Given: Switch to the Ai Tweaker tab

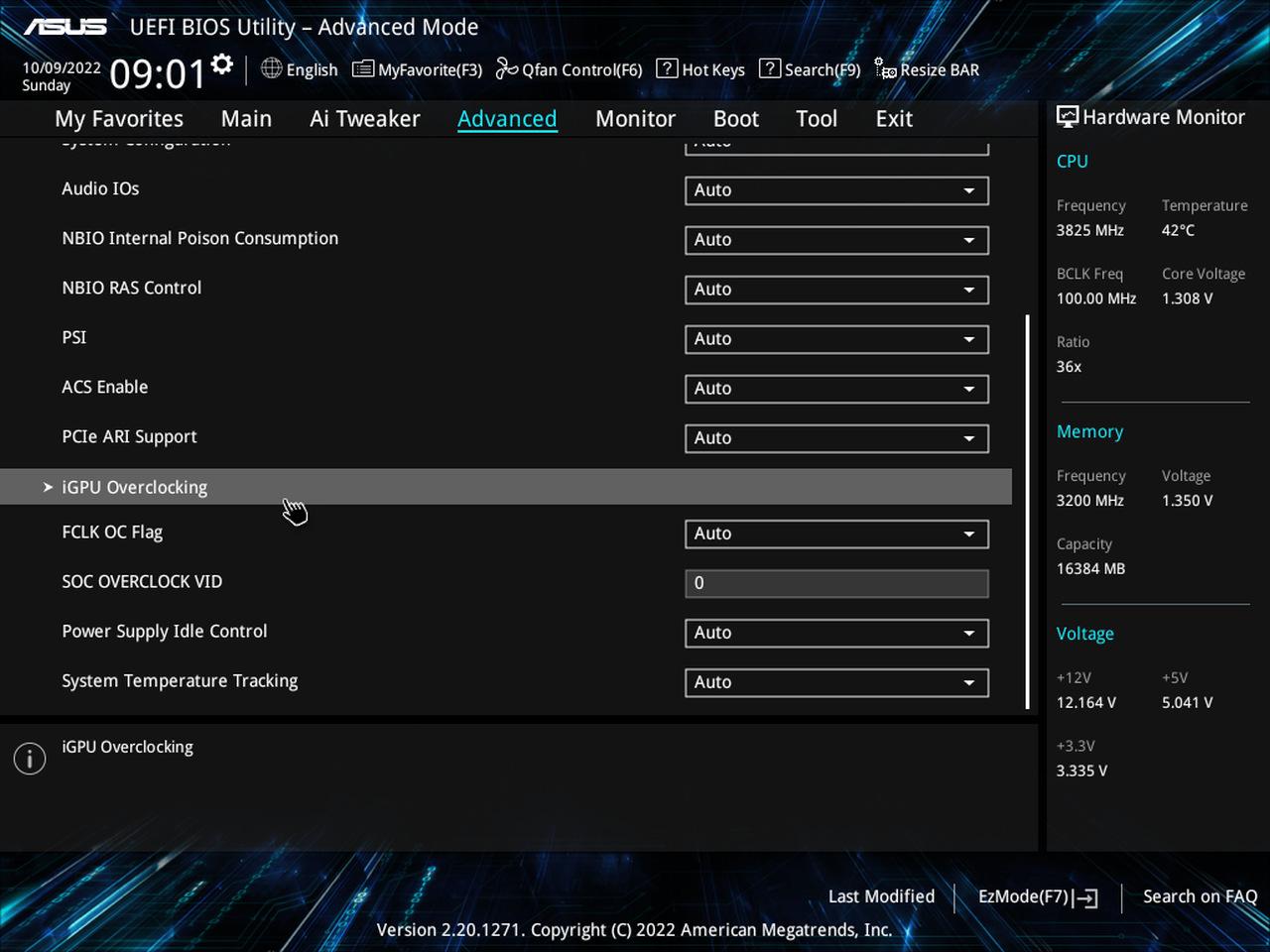Looking at the screenshot, I should tap(365, 119).
